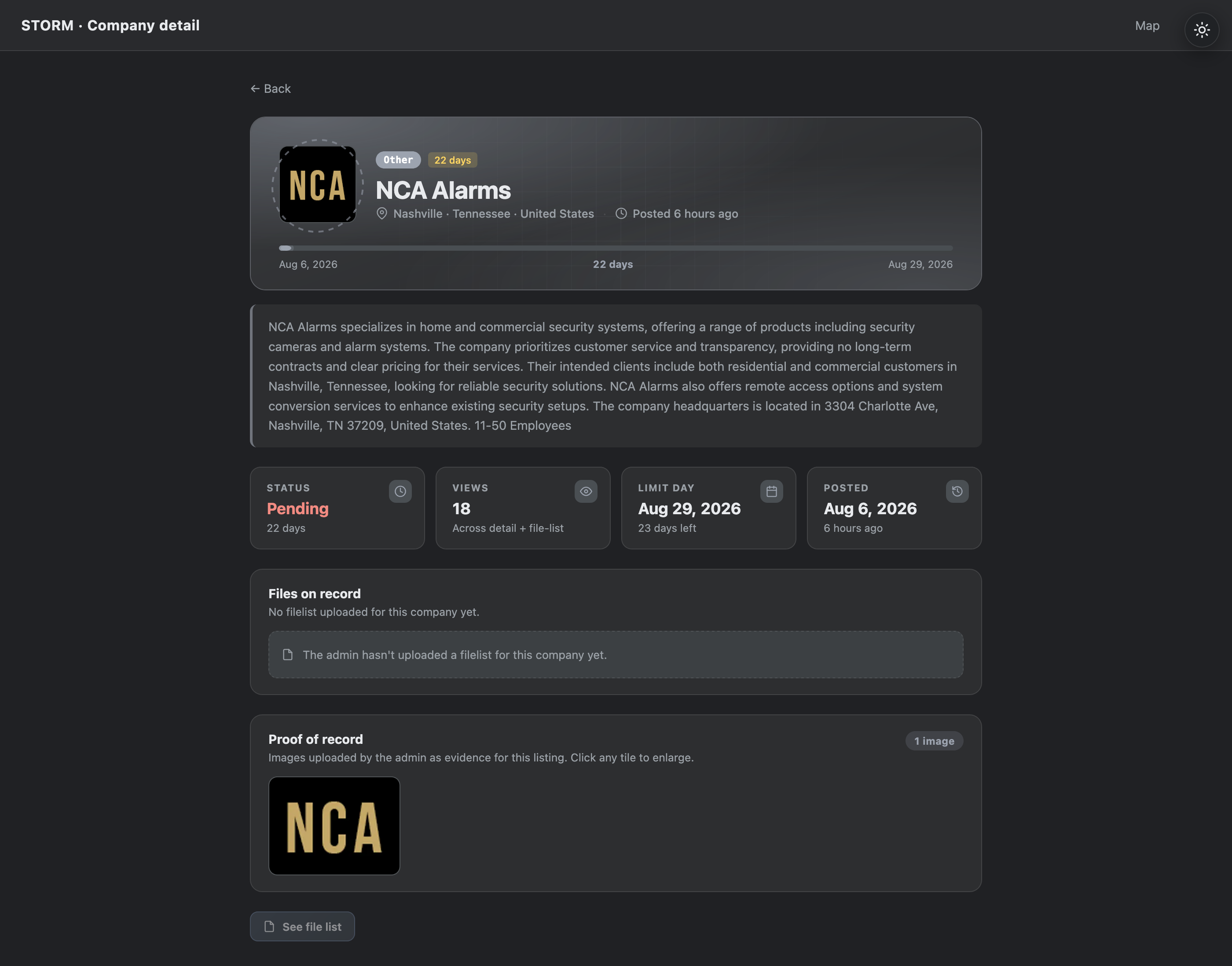
Task: Open the Map link in header
Action: tap(1147, 26)
